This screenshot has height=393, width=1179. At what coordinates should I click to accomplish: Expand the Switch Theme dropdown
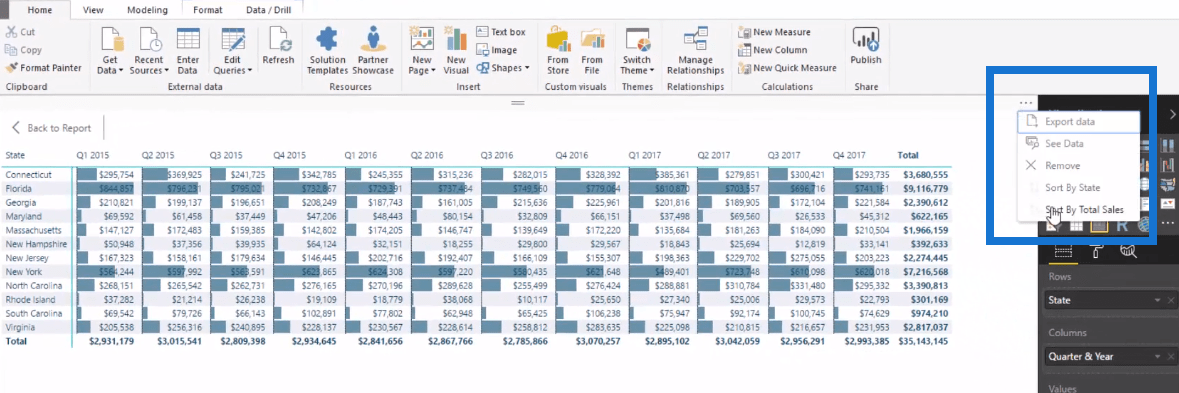[x=638, y=71]
